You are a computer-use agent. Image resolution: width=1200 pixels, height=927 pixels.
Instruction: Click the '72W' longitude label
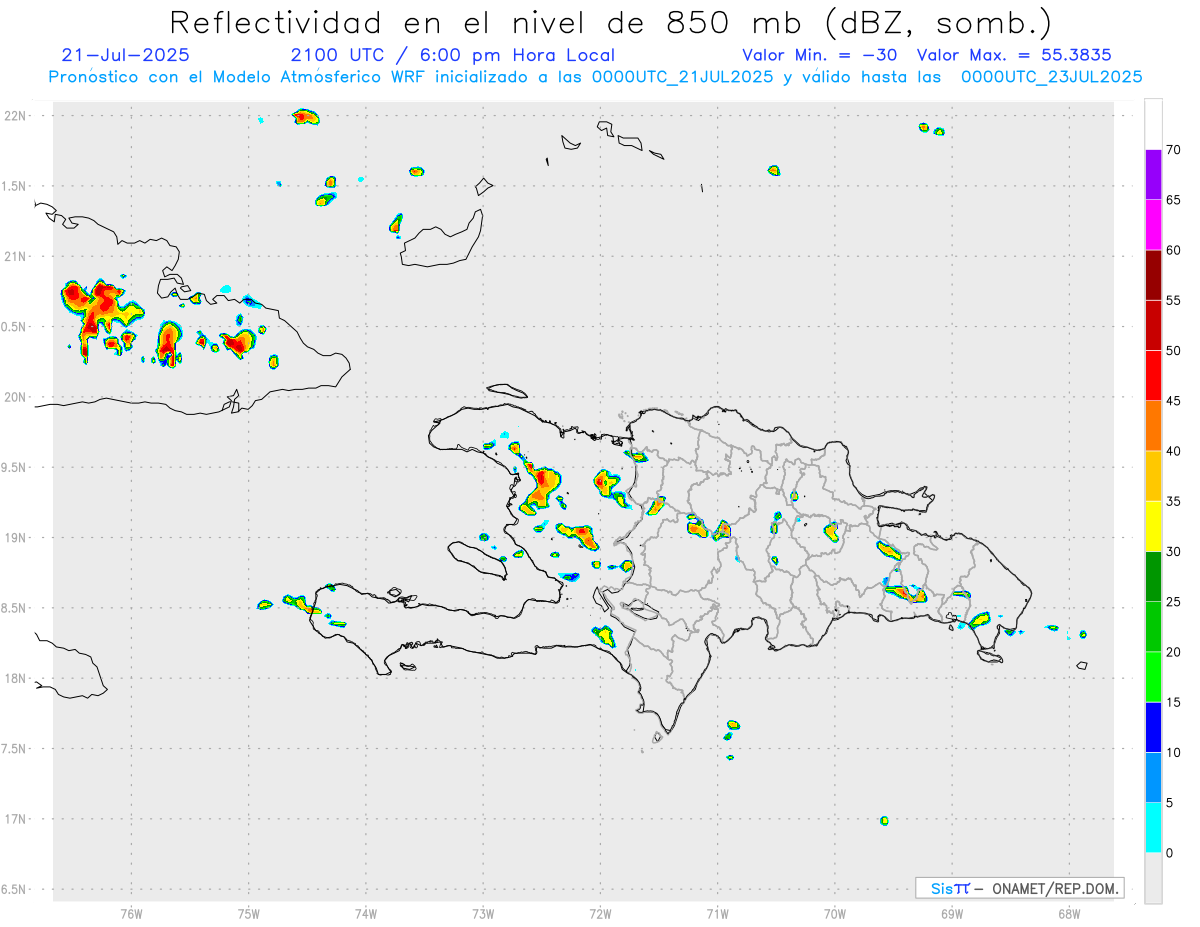tap(600, 913)
